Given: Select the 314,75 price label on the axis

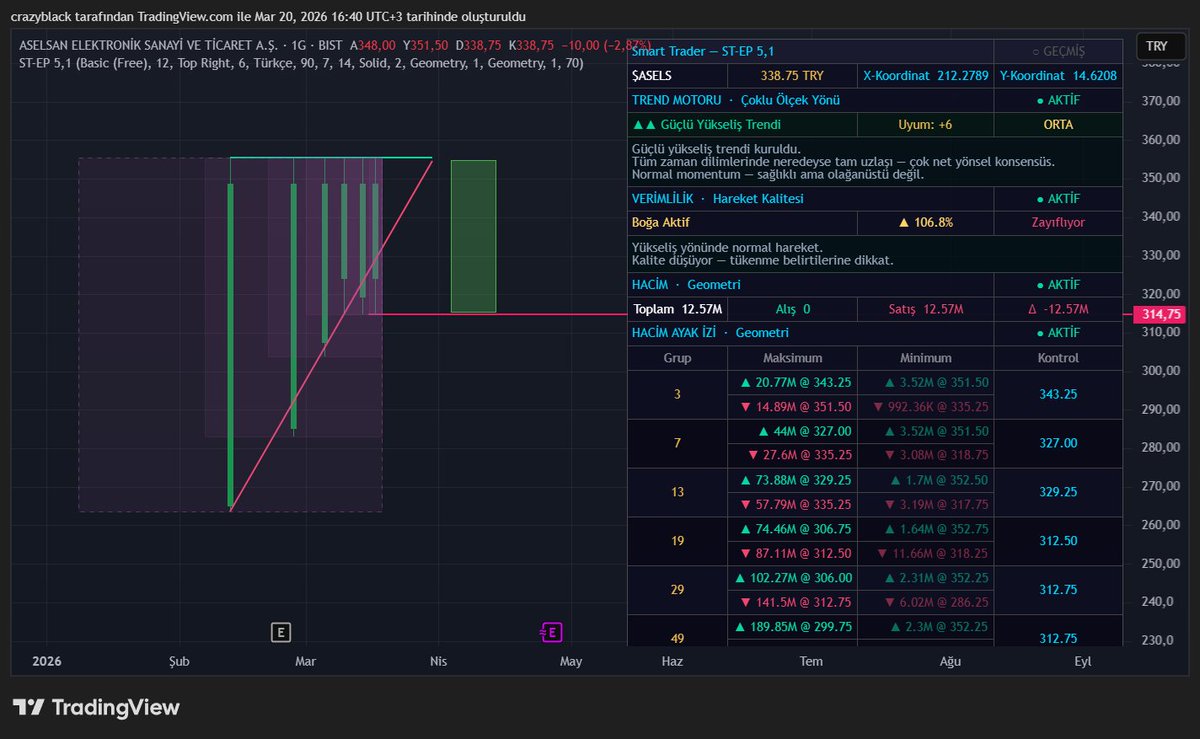Looking at the screenshot, I should (x=1161, y=314).
